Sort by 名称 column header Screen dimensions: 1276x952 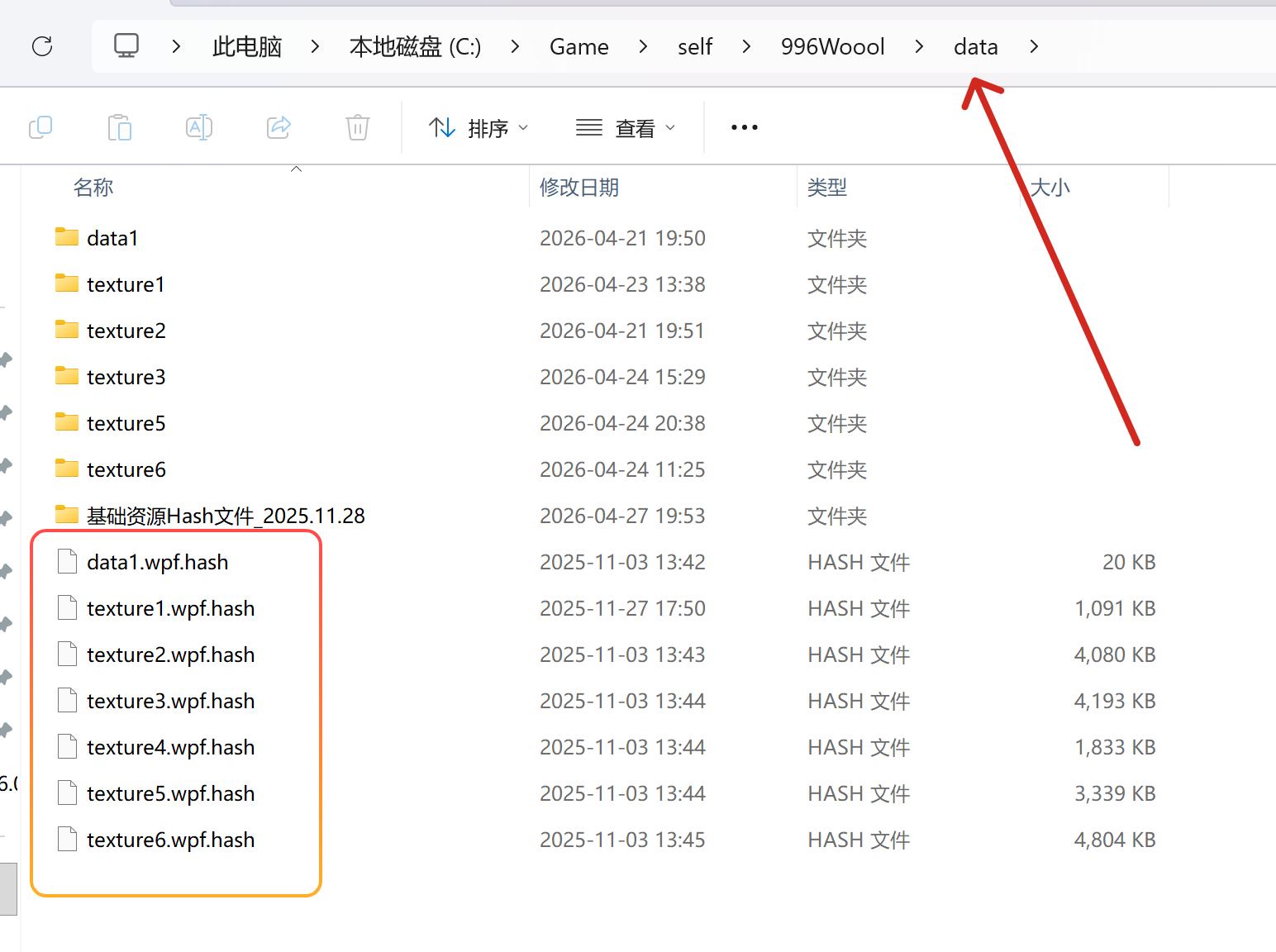pos(93,188)
